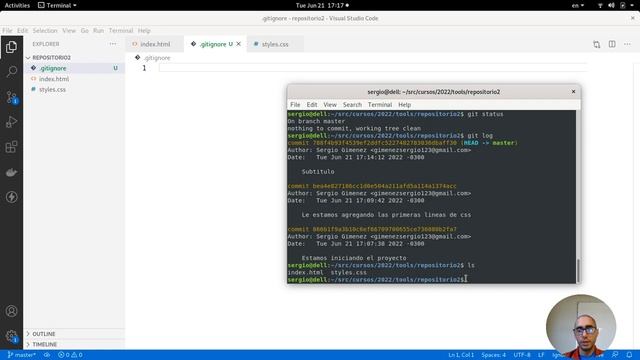This screenshot has width=640, height=360.
Task: Open the notifications bell in status bar
Action: point(629,355)
